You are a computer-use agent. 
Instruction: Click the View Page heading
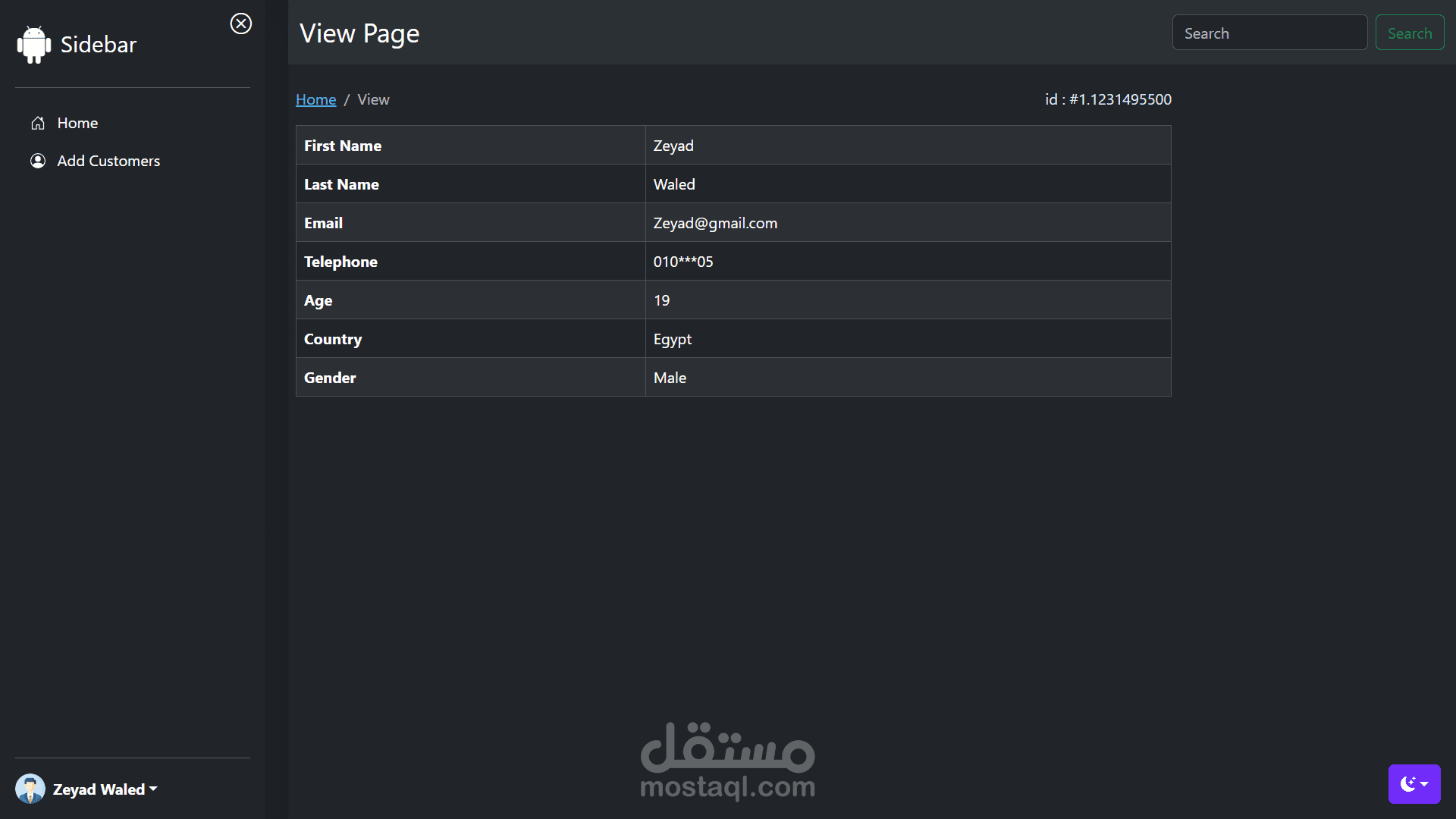pyautogui.click(x=359, y=33)
